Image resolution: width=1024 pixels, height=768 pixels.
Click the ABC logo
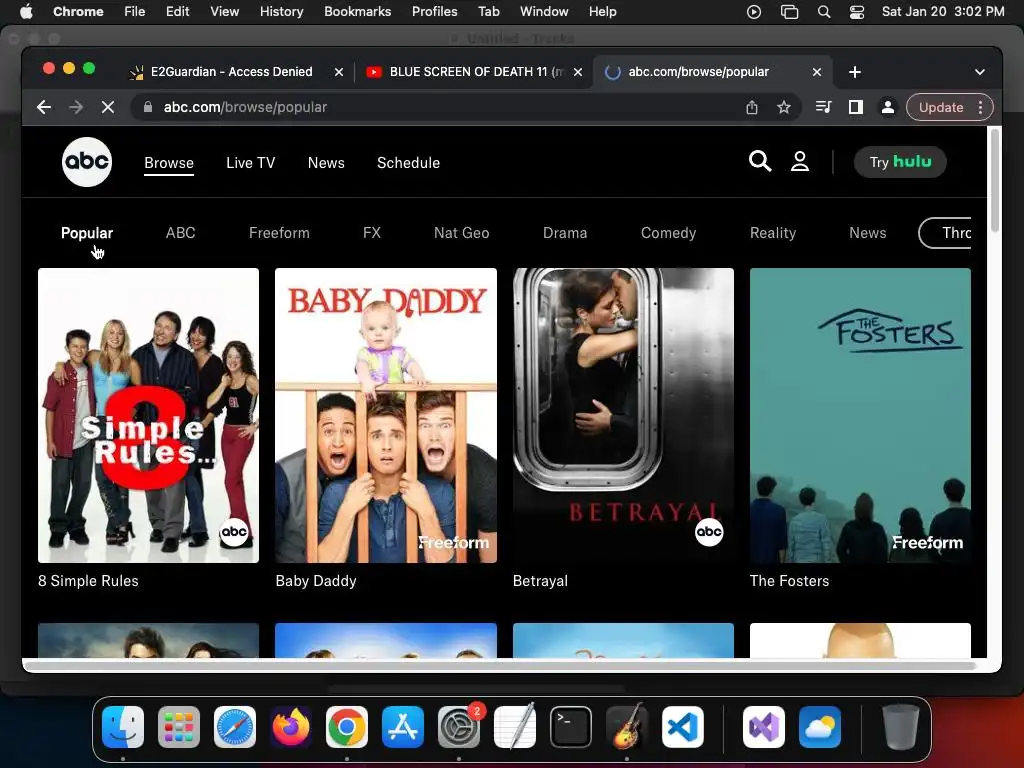click(87, 162)
